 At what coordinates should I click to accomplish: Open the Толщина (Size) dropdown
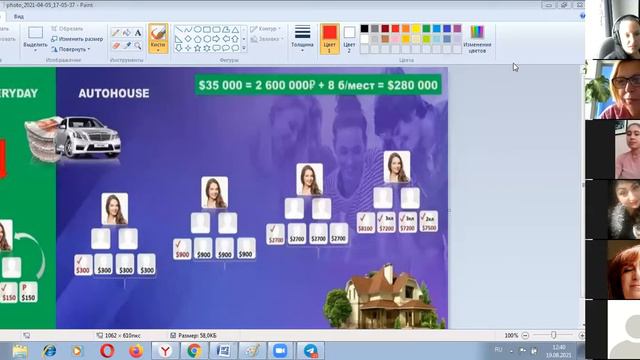tap(302, 39)
